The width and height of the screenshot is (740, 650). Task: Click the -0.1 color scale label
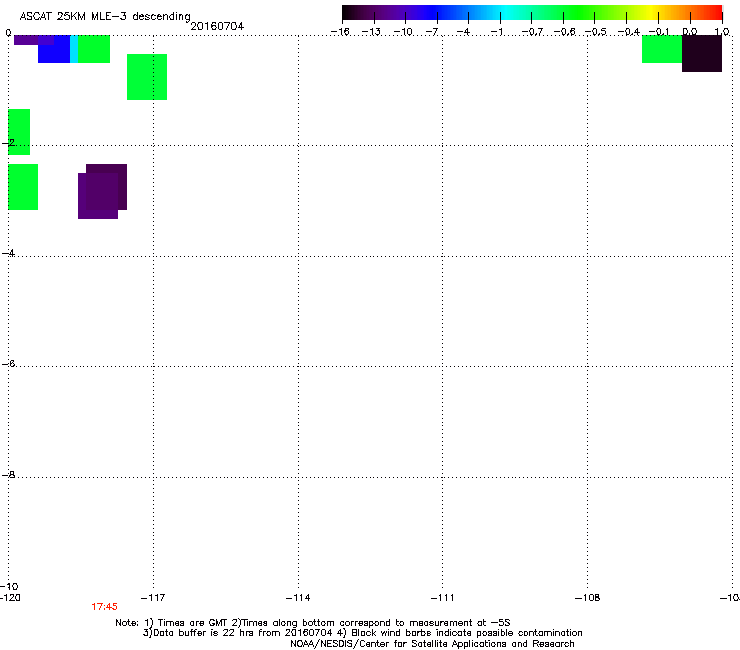pos(659,32)
